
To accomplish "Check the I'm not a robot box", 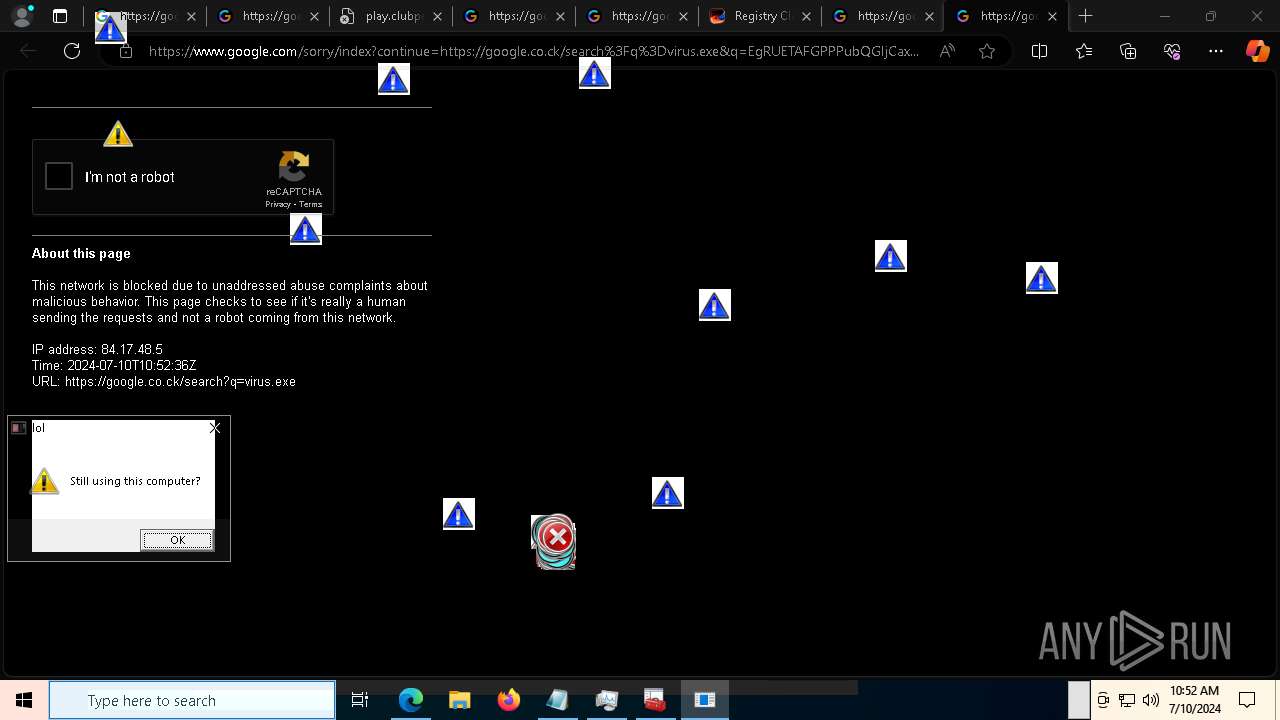I will pyautogui.click(x=59, y=177).
